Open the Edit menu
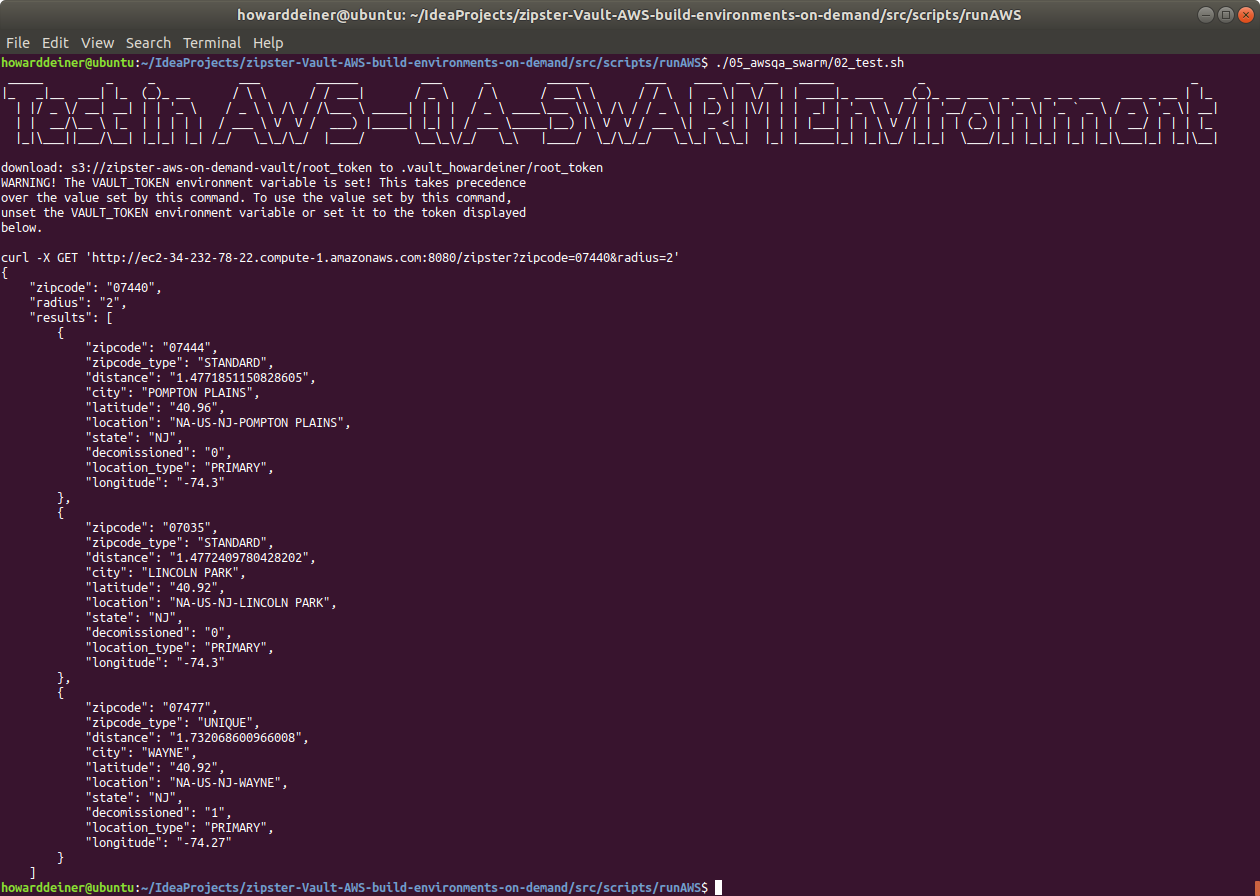The height and width of the screenshot is (896, 1260). pyautogui.click(x=55, y=43)
